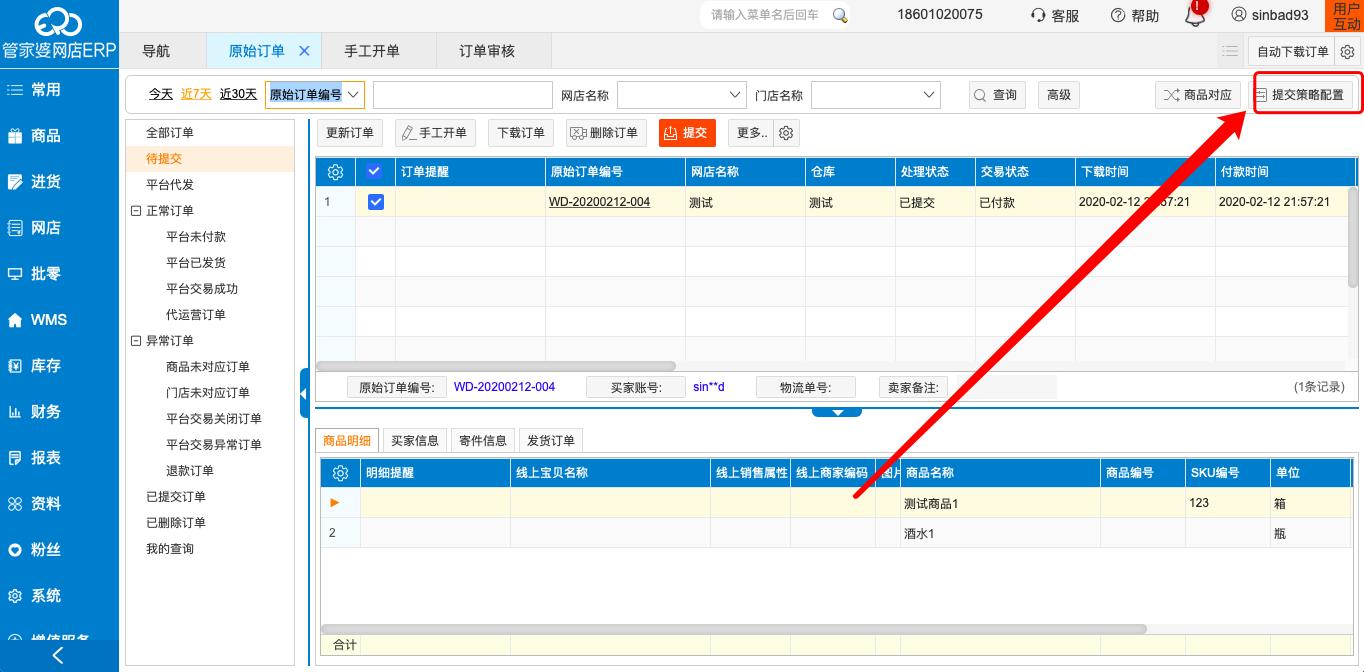Screen dimensions: 1364x672
Task: Open the tab list icon beside 自动下载订单
Action: coord(1230,52)
